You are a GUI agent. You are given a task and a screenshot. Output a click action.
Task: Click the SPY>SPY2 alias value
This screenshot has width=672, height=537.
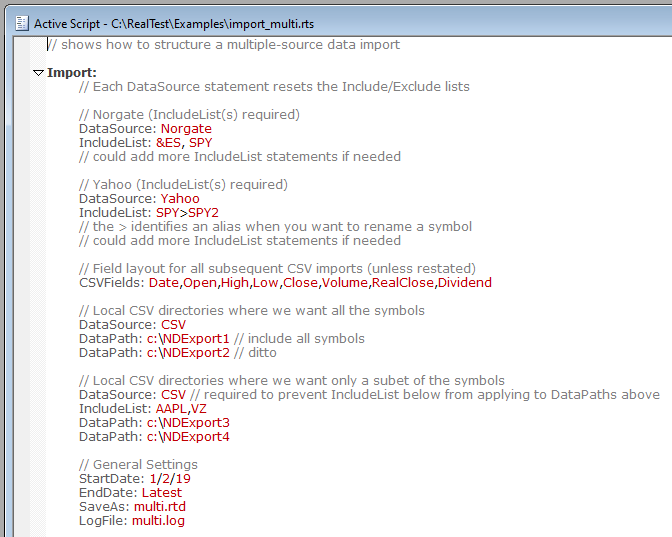pos(187,213)
